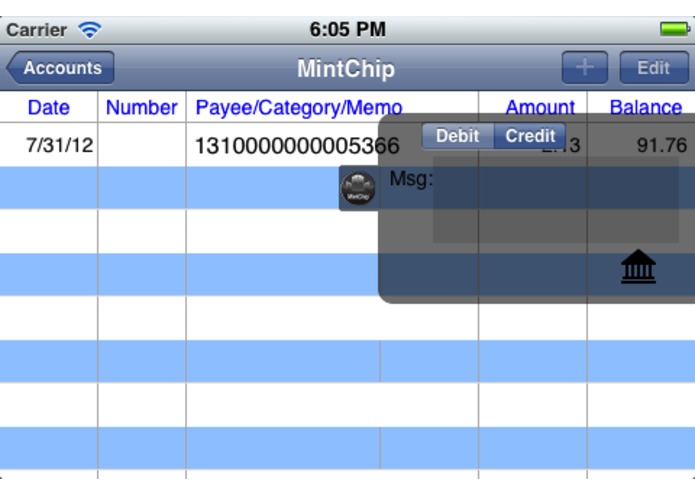The width and height of the screenshot is (695, 494).
Task: Click the Payee/Category/Memo column header
Action: pos(299,108)
